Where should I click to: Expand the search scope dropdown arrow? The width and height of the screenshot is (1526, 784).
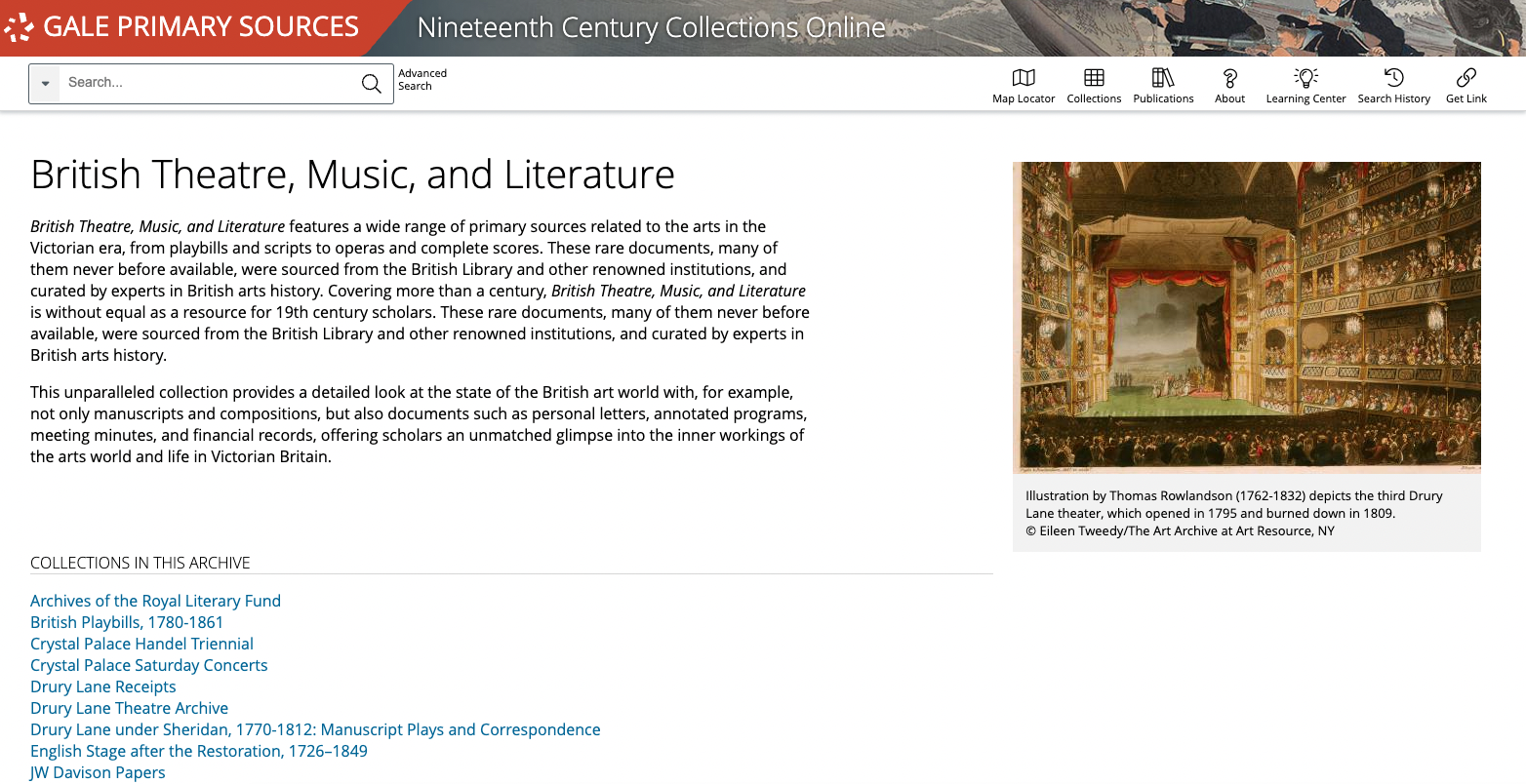pyautogui.click(x=45, y=84)
